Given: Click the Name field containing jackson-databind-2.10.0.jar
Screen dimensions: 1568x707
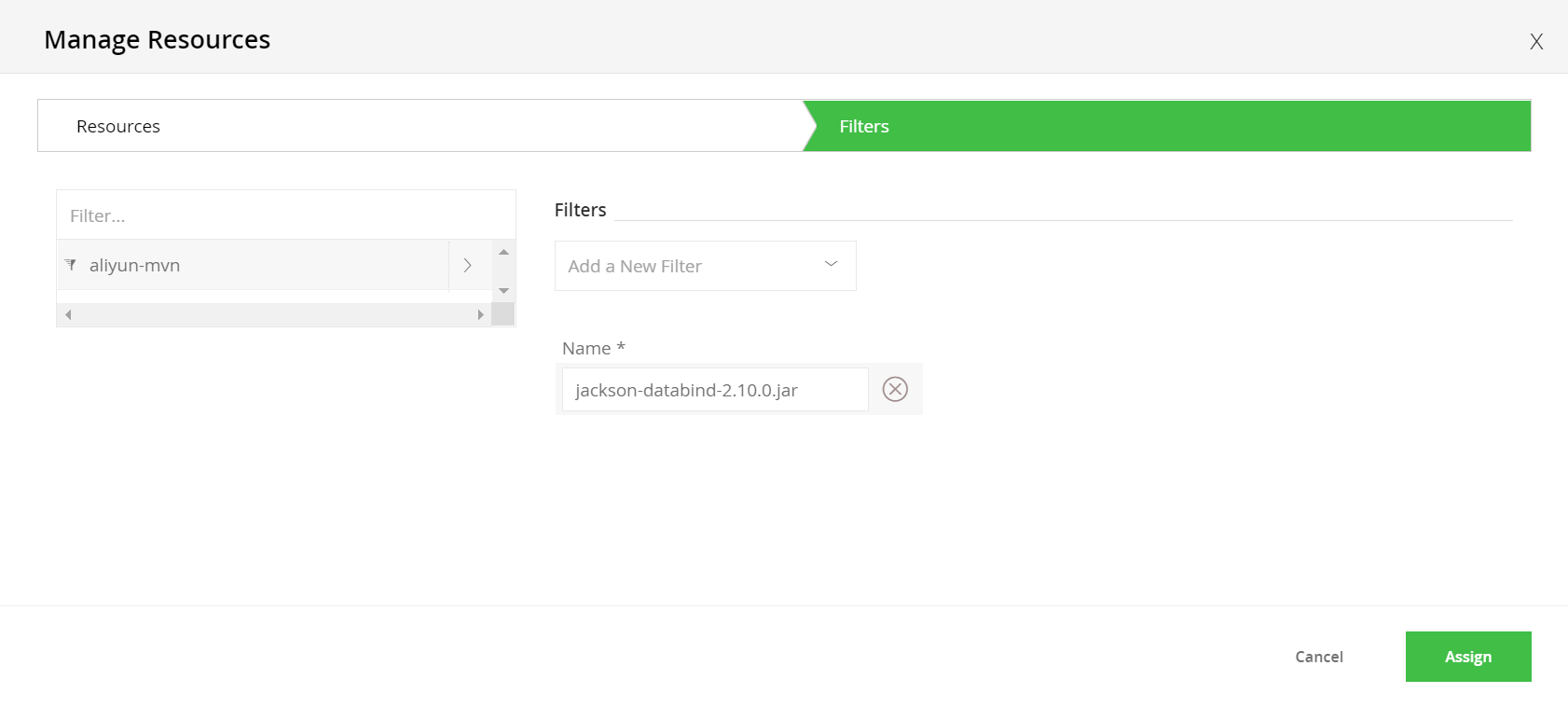Looking at the screenshot, I should [x=714, y=390].
